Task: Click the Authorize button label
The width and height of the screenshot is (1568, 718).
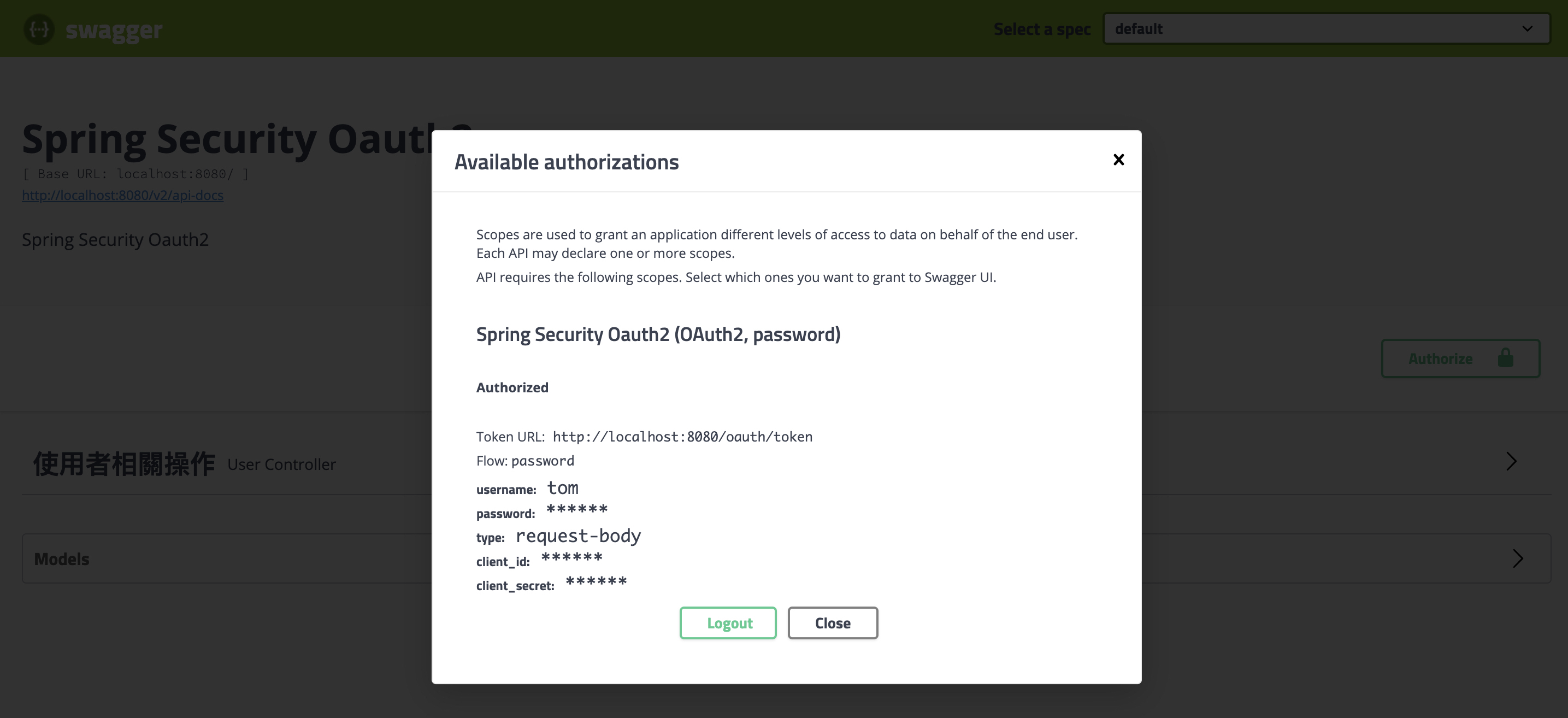Action: tap(1440, 358)
